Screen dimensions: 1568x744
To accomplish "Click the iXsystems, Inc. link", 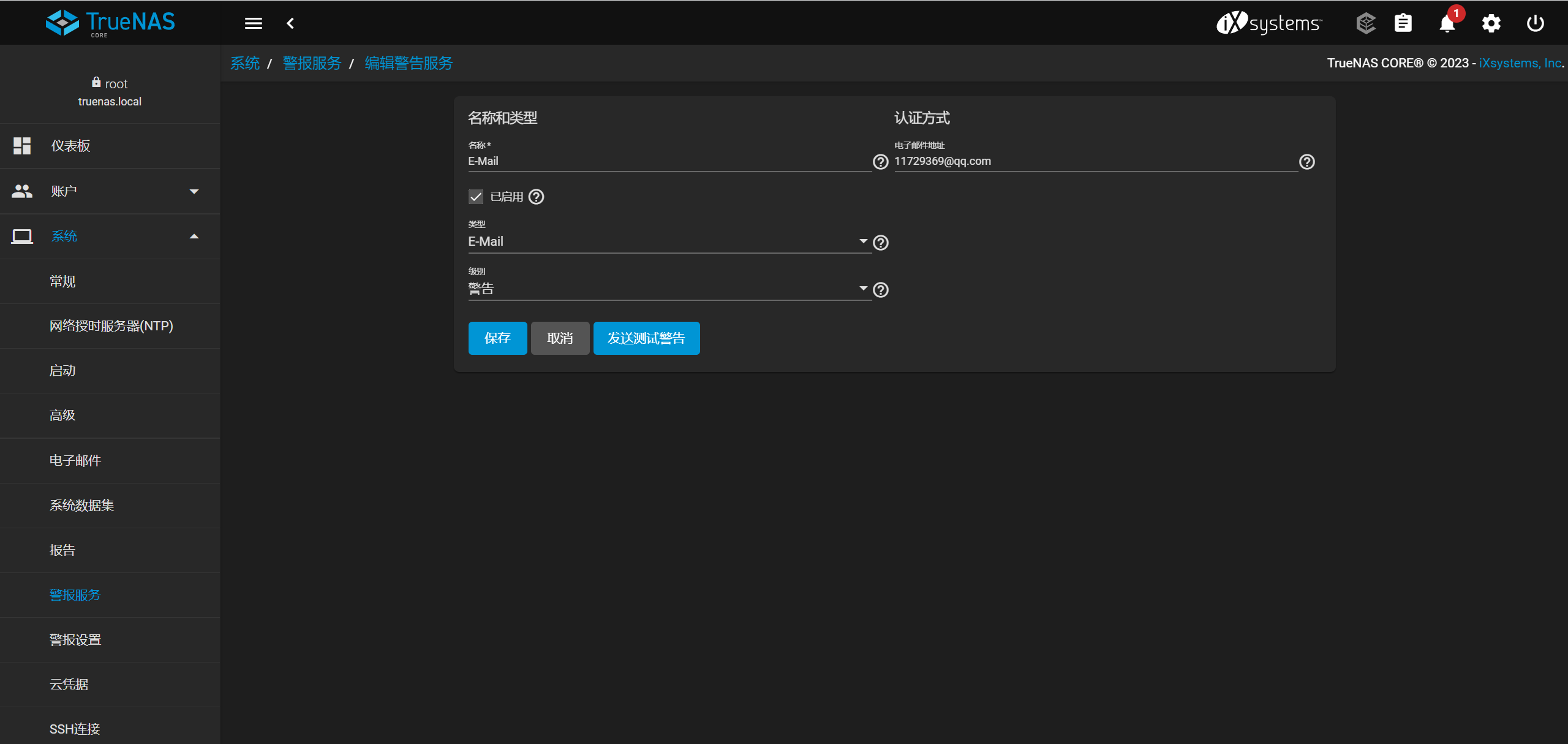I will point(1520,63).
